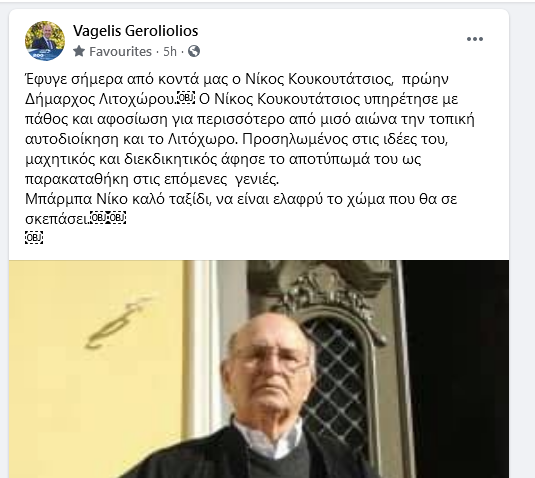
Task: Open the Vagelis Geroliolios profile name link
Action: coord(135,31)
